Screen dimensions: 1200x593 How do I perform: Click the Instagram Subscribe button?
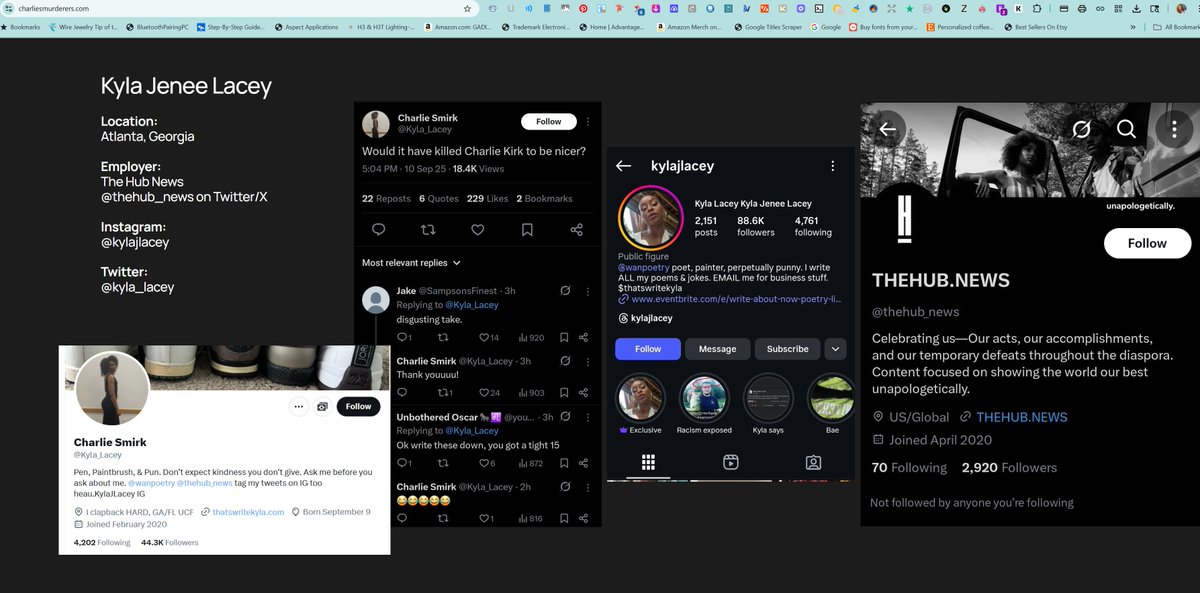pos(787,349)
